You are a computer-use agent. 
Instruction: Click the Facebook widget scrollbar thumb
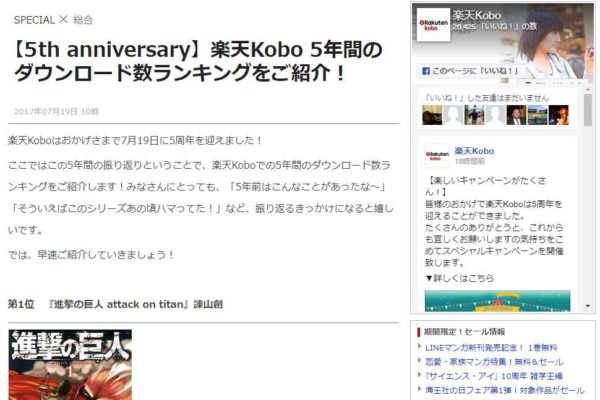coord(588,110)
